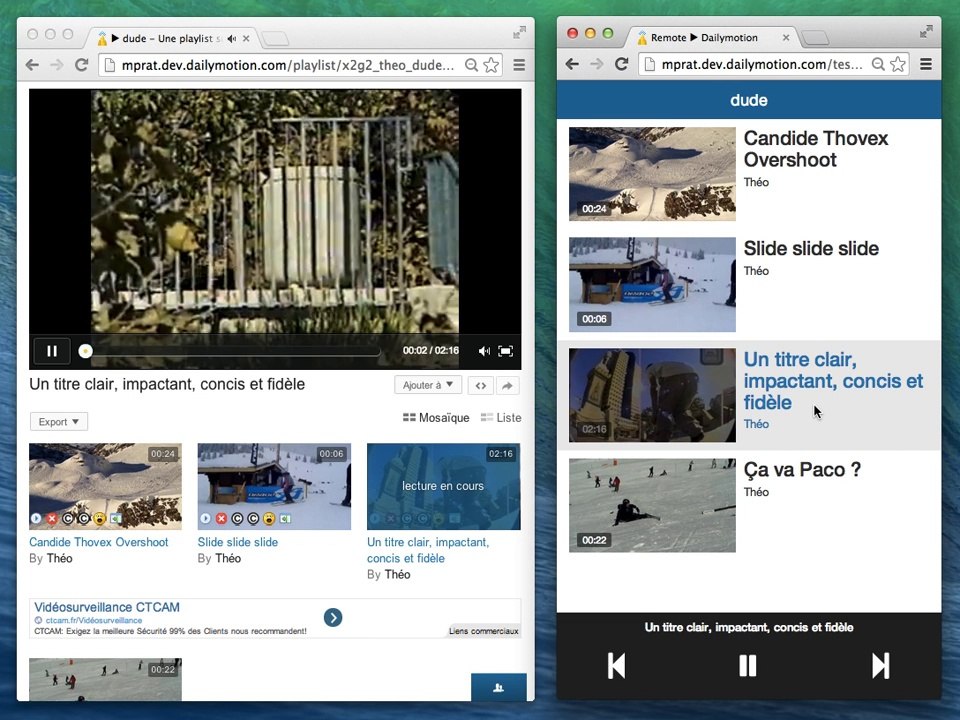Switch to Liste view
This screenshot has height=720, width=960.
click(501, 418)
